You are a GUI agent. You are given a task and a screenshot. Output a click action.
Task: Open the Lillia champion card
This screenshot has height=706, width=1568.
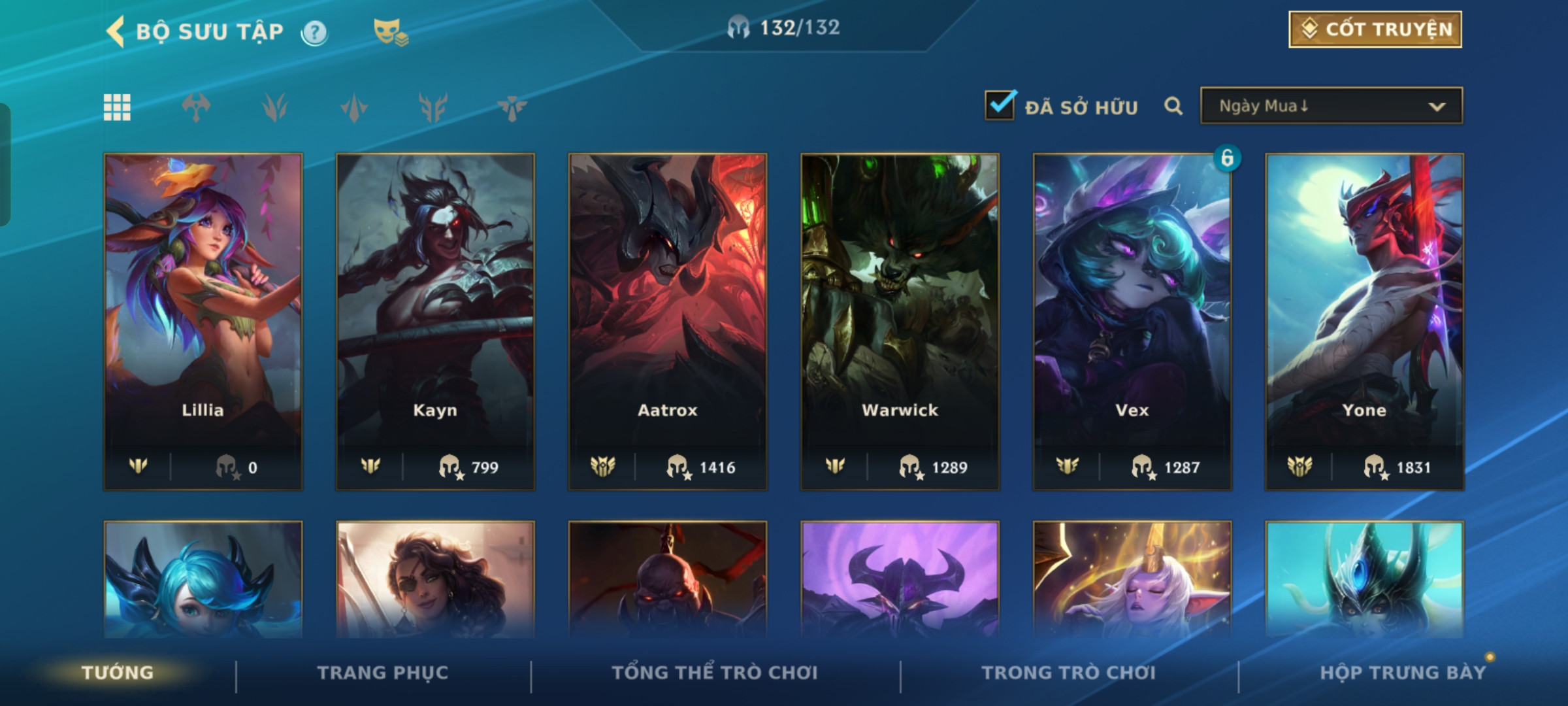(203, 322)
